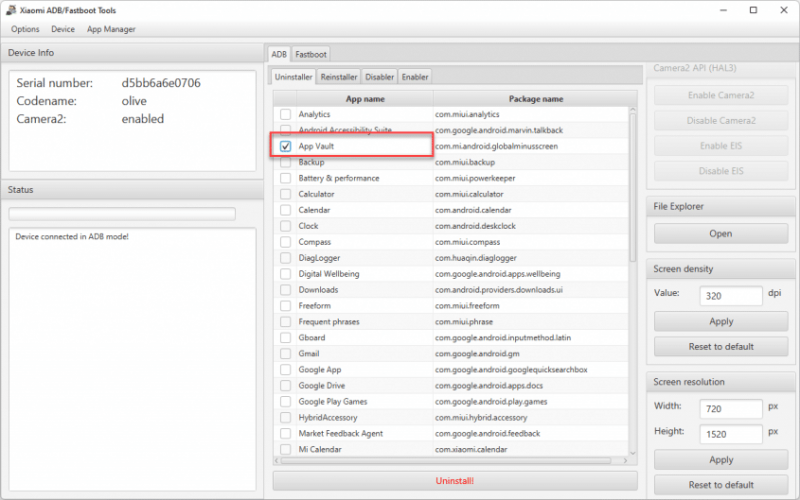Image resolution: width=800 pixels, height=500 pixels.
Task: Click the horizontal scrollbar left arrow
Action: (x=277, y=460)
